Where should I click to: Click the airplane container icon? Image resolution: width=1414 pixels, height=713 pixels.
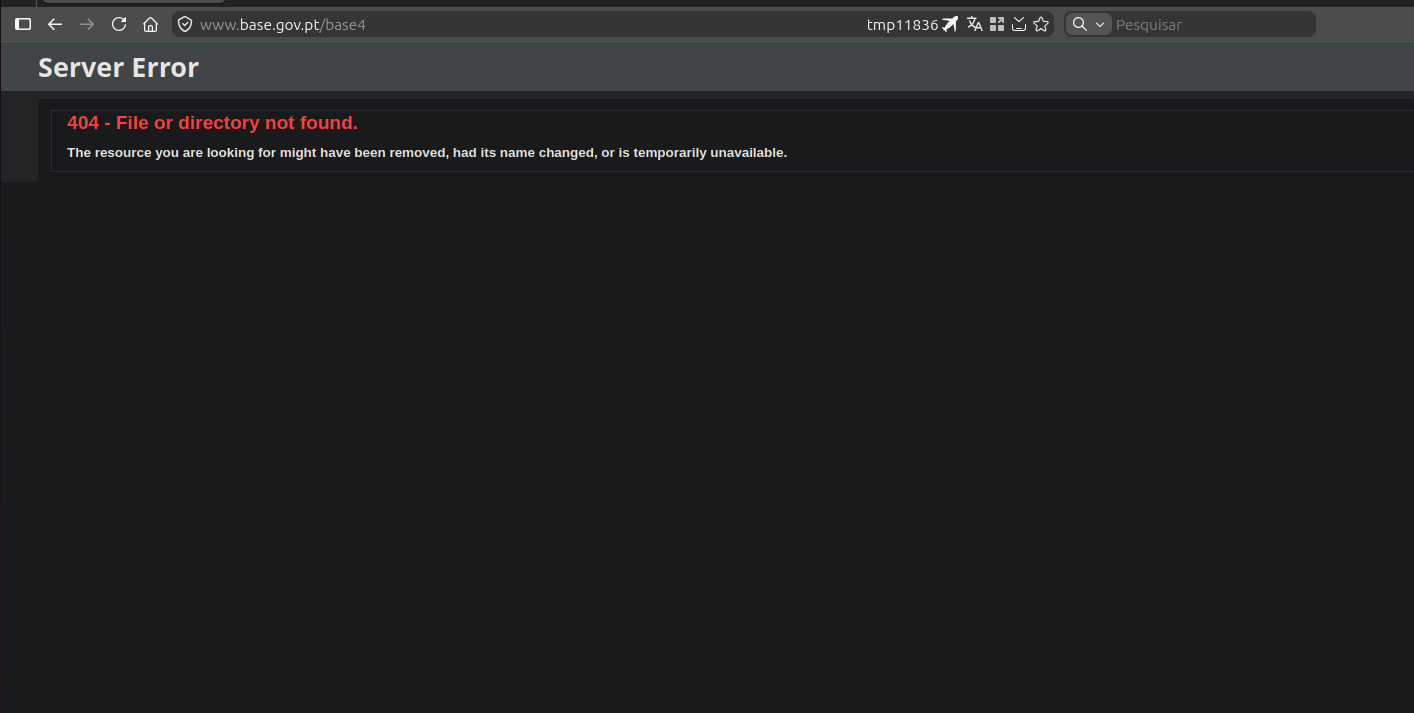point(950,24)
